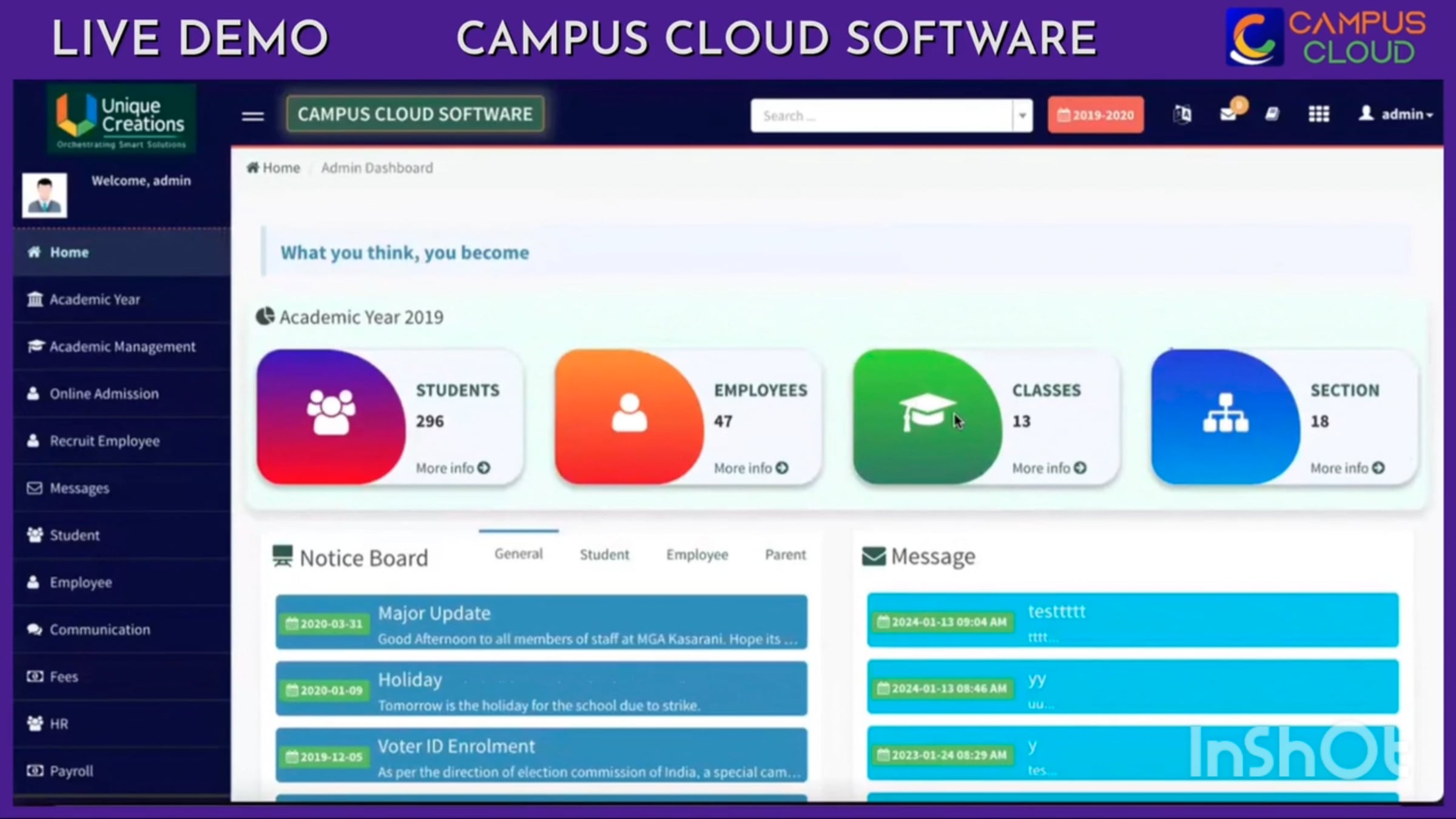Open HR in the sidebar

pyautogui.click(x=121, y=724)
